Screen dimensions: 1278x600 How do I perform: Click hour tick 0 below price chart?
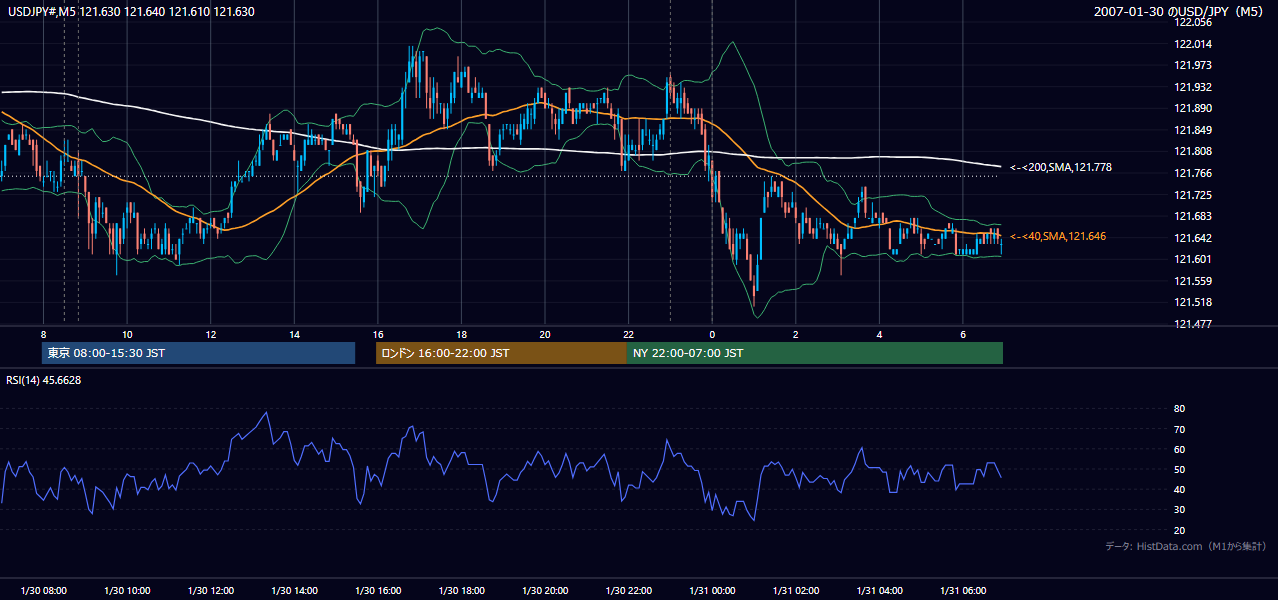click(712, 334)
